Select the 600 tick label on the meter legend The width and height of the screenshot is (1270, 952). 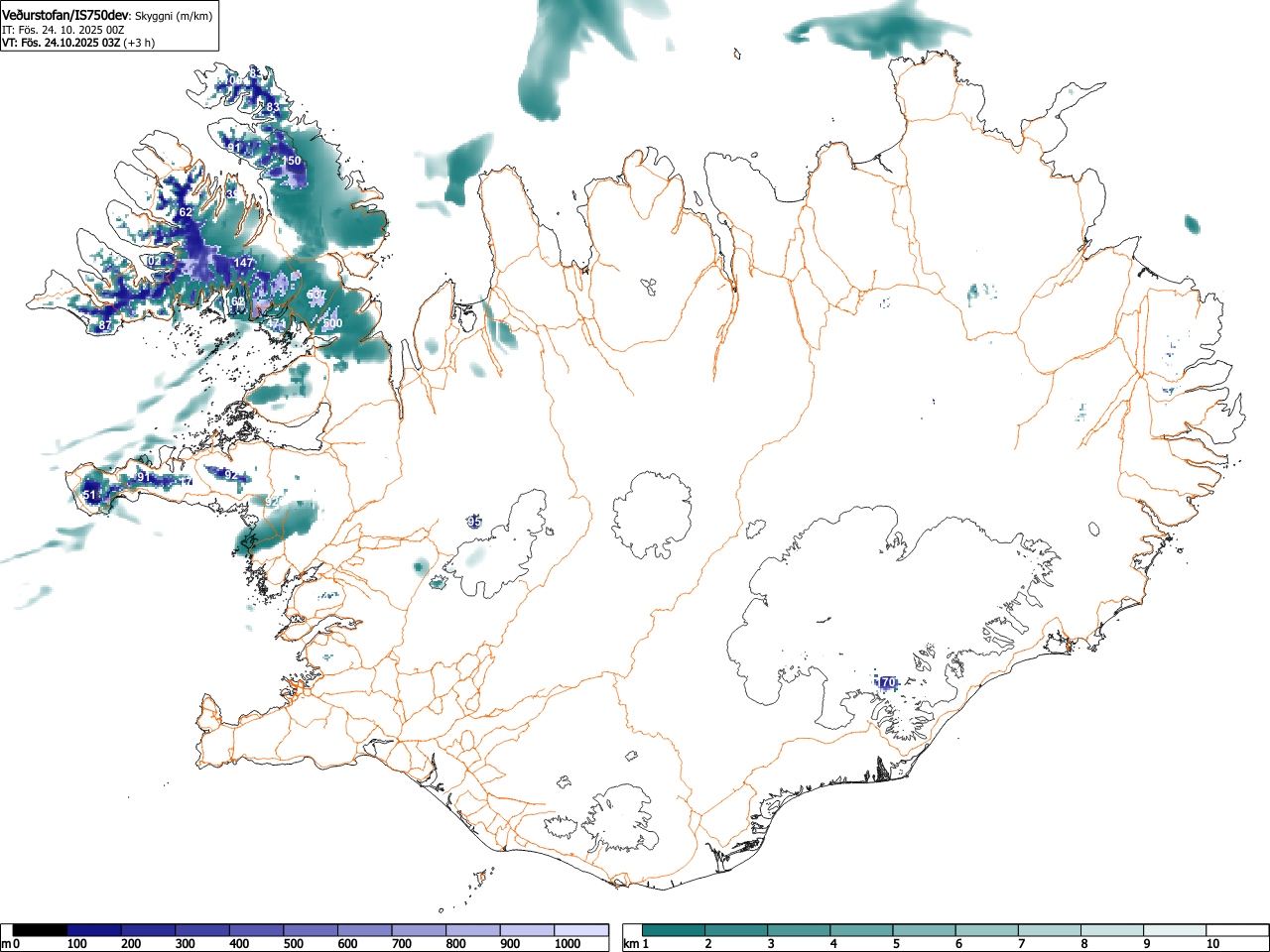(347, 944)
